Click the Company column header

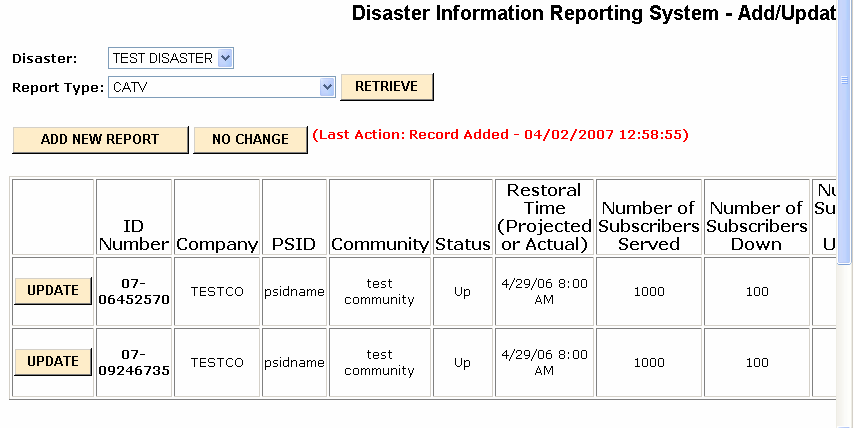pyautogui.click(x=217, y=244)
